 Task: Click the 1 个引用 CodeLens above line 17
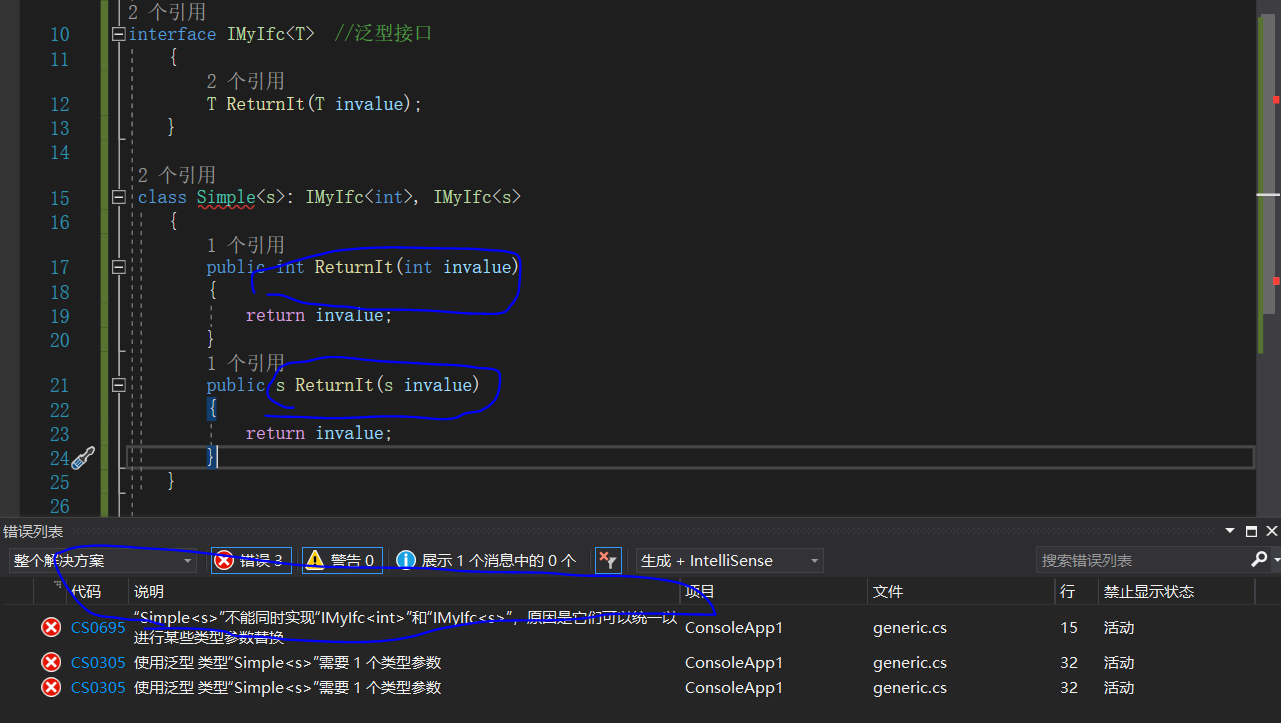(x=246, y=245)
